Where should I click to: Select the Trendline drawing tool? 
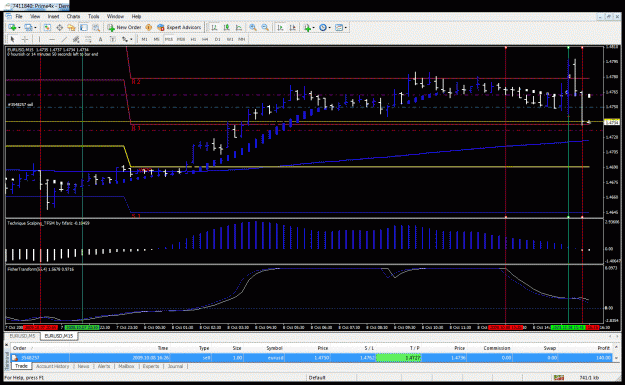(x=64, y=39)
